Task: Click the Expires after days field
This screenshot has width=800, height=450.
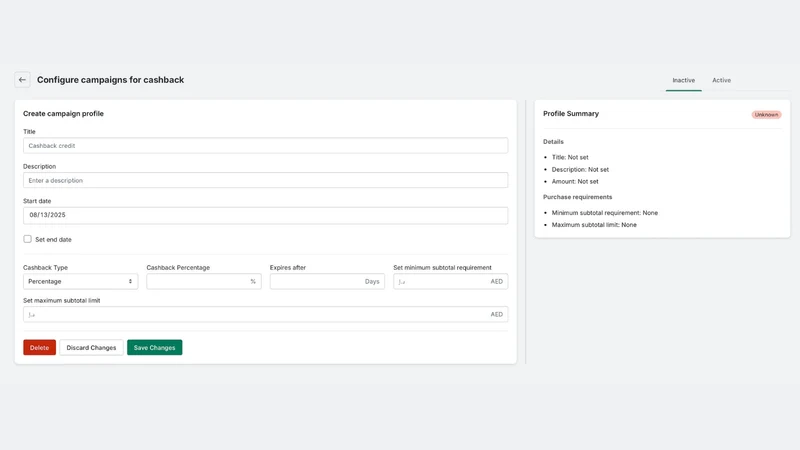Action: (327, 281)
